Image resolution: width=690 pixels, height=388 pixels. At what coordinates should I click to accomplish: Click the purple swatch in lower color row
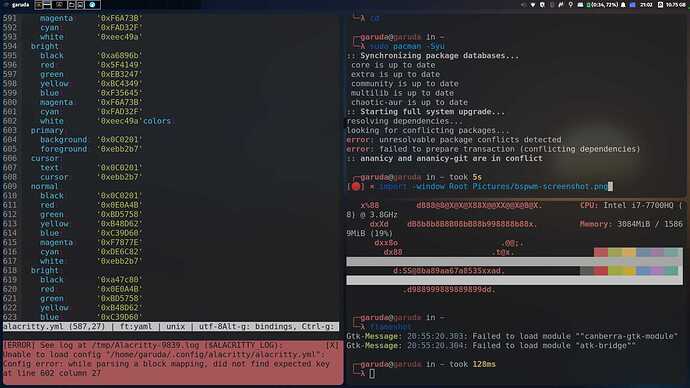coord(657,271)
